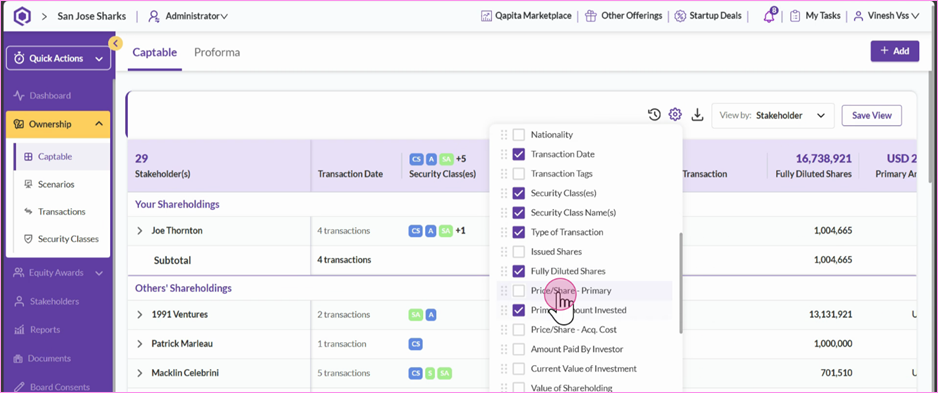The width and height of the screenshot is (938, 393).
Task: Open the Quick Actions dropdown
Action: coord(58,58)
